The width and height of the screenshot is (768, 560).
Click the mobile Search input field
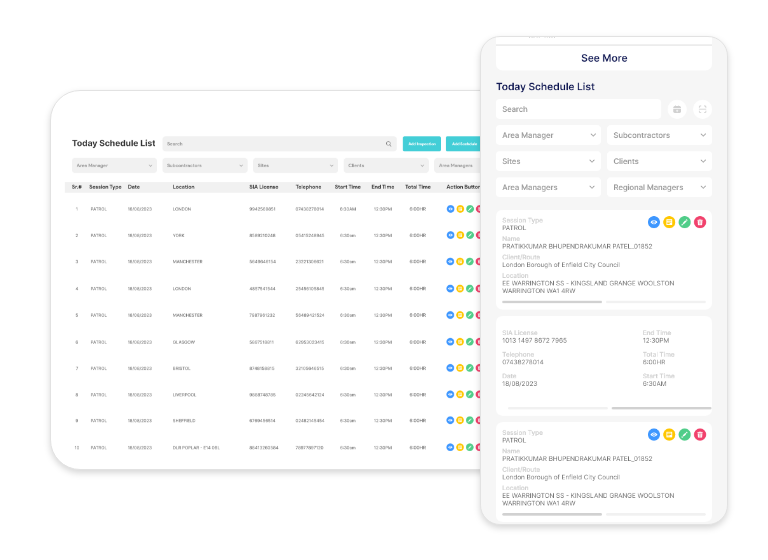(578, 109)
